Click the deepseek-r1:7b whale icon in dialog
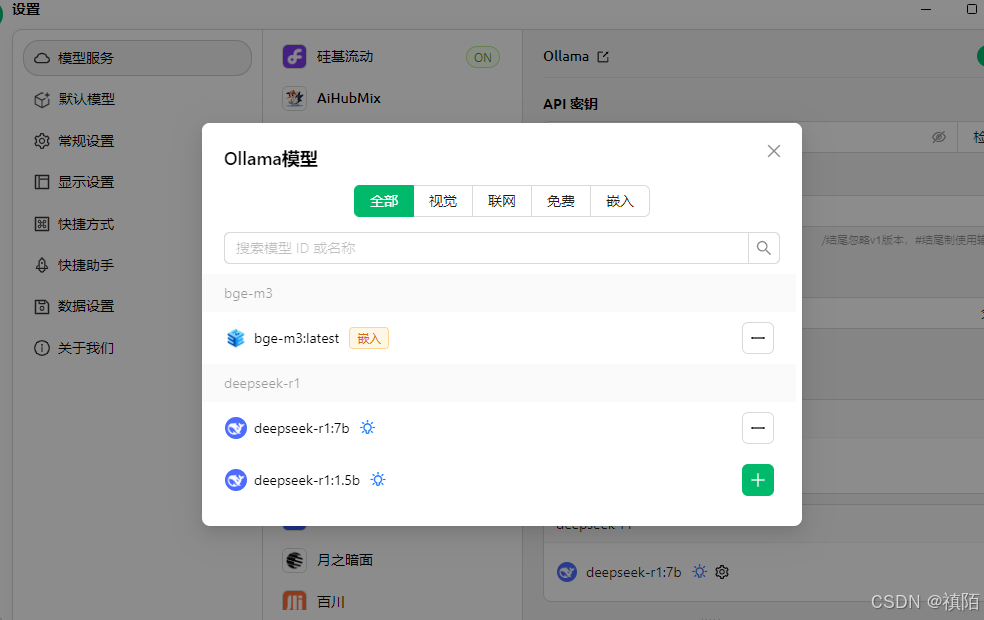984x620 pixels. 235,428
